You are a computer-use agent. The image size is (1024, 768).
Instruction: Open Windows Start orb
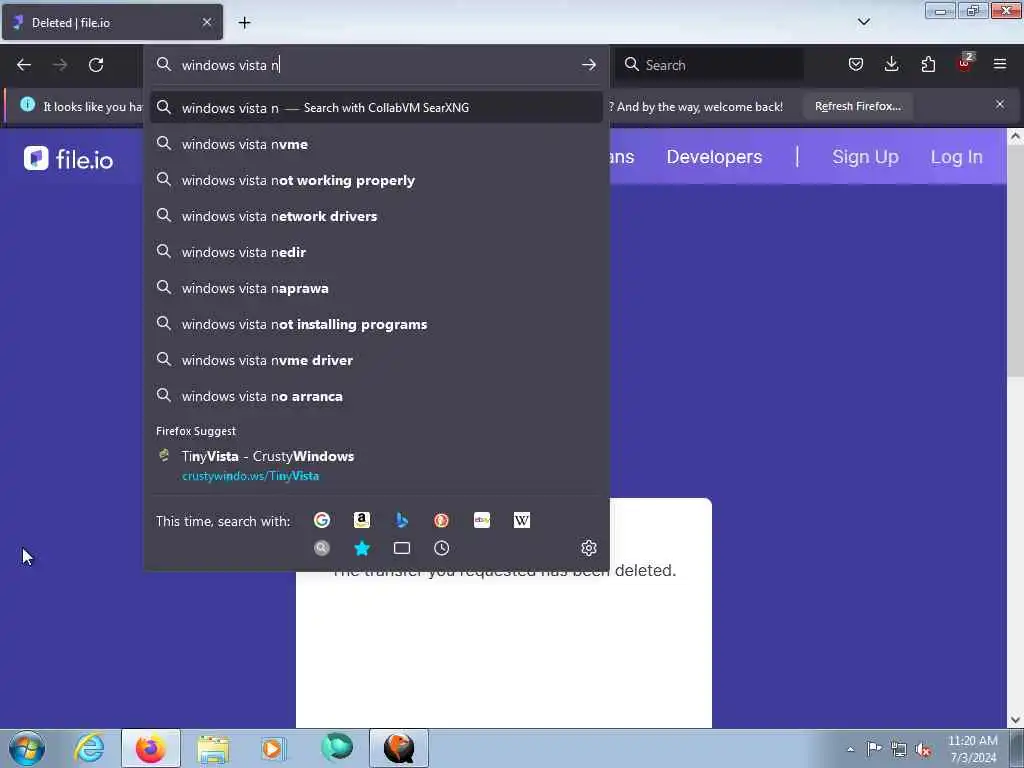click(27, 748)
